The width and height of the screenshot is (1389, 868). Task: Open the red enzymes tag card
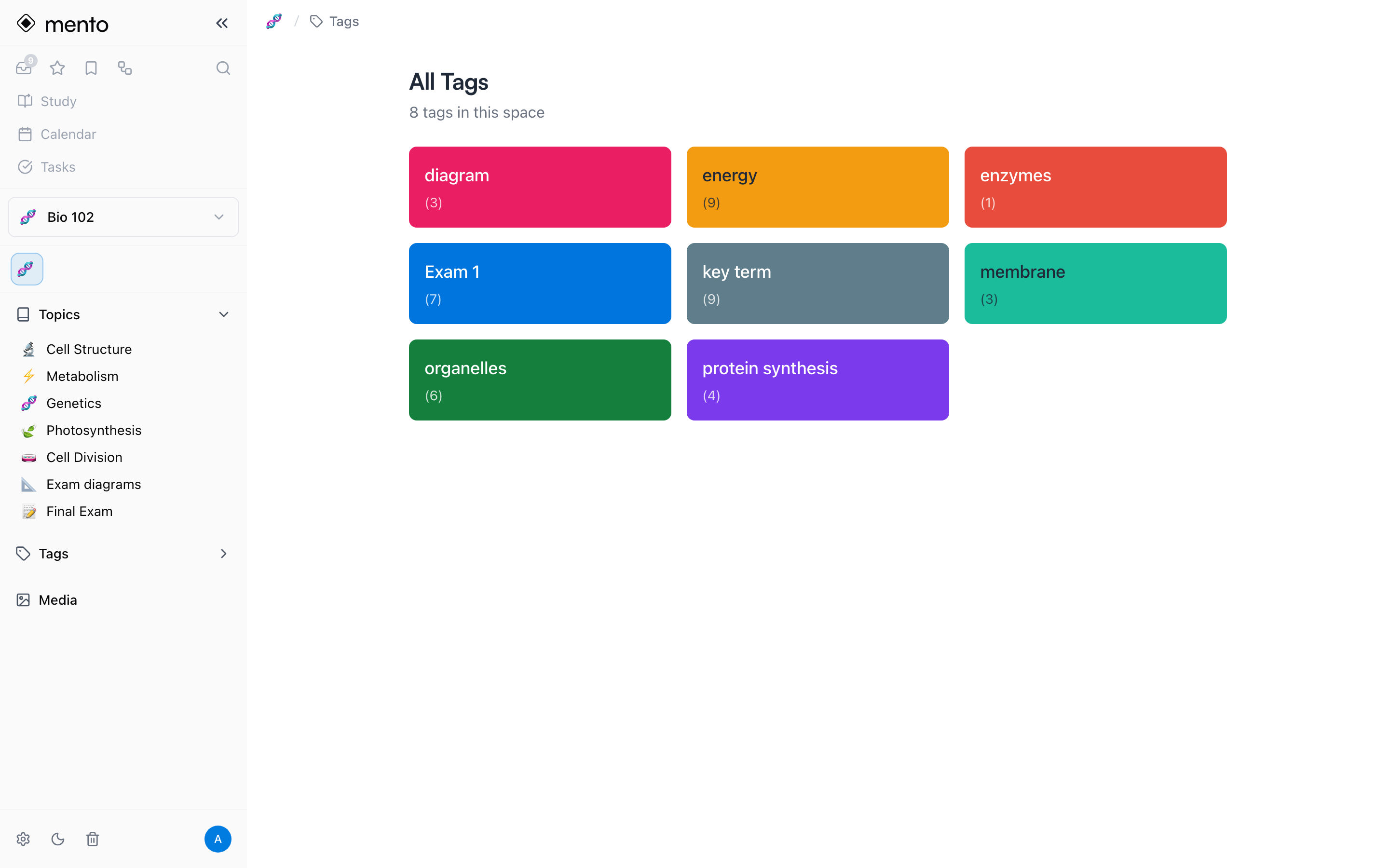coord(1096,187)
